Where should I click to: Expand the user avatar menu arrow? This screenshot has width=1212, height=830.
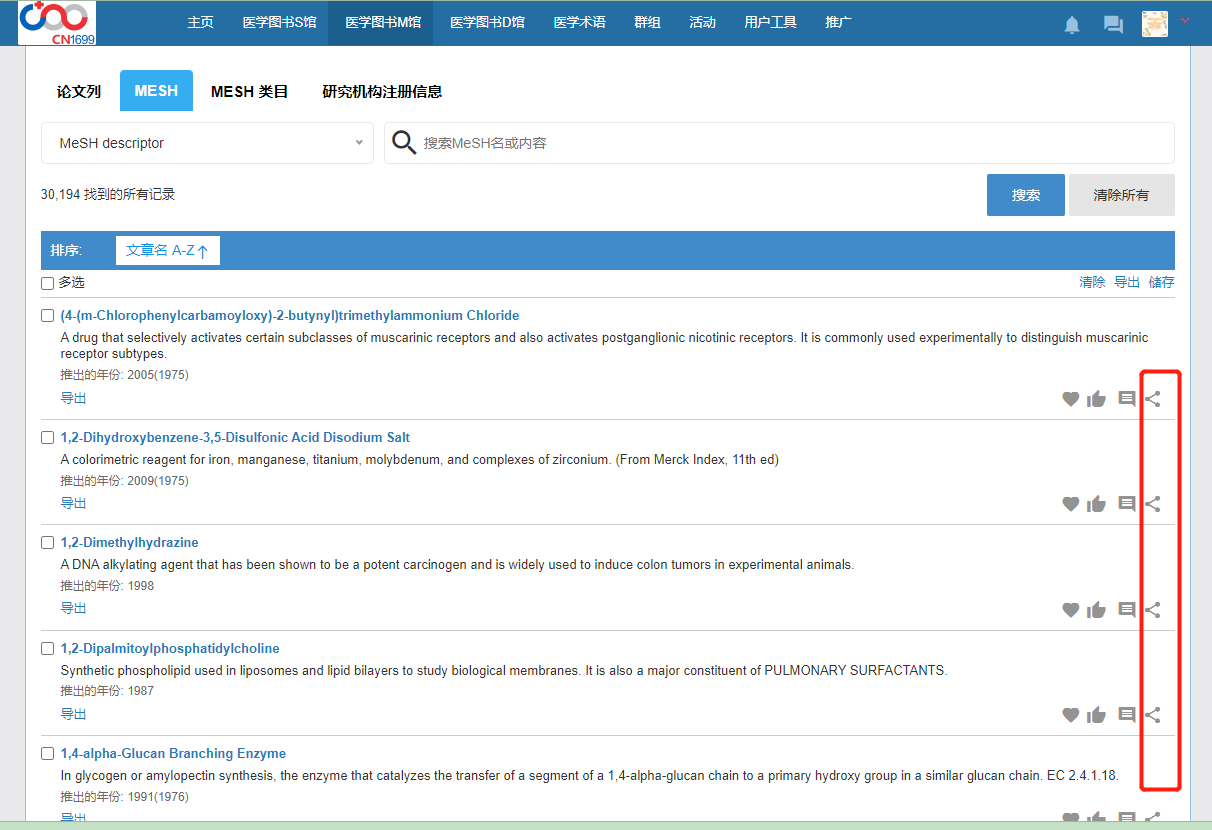point(1185,21)
